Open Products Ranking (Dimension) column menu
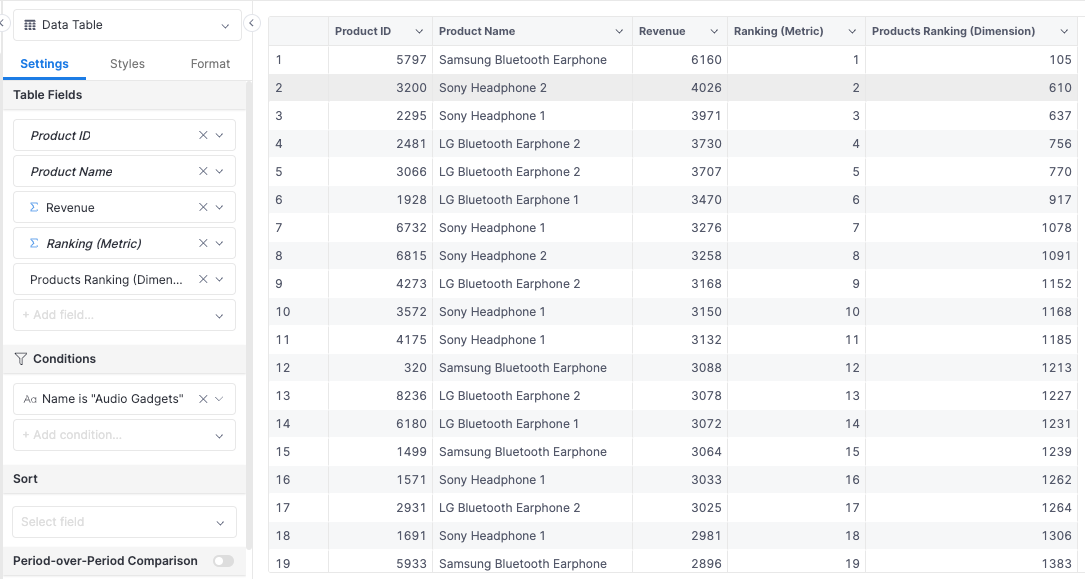Screen dimensions: 1085x579 (x=1064, y=32)
